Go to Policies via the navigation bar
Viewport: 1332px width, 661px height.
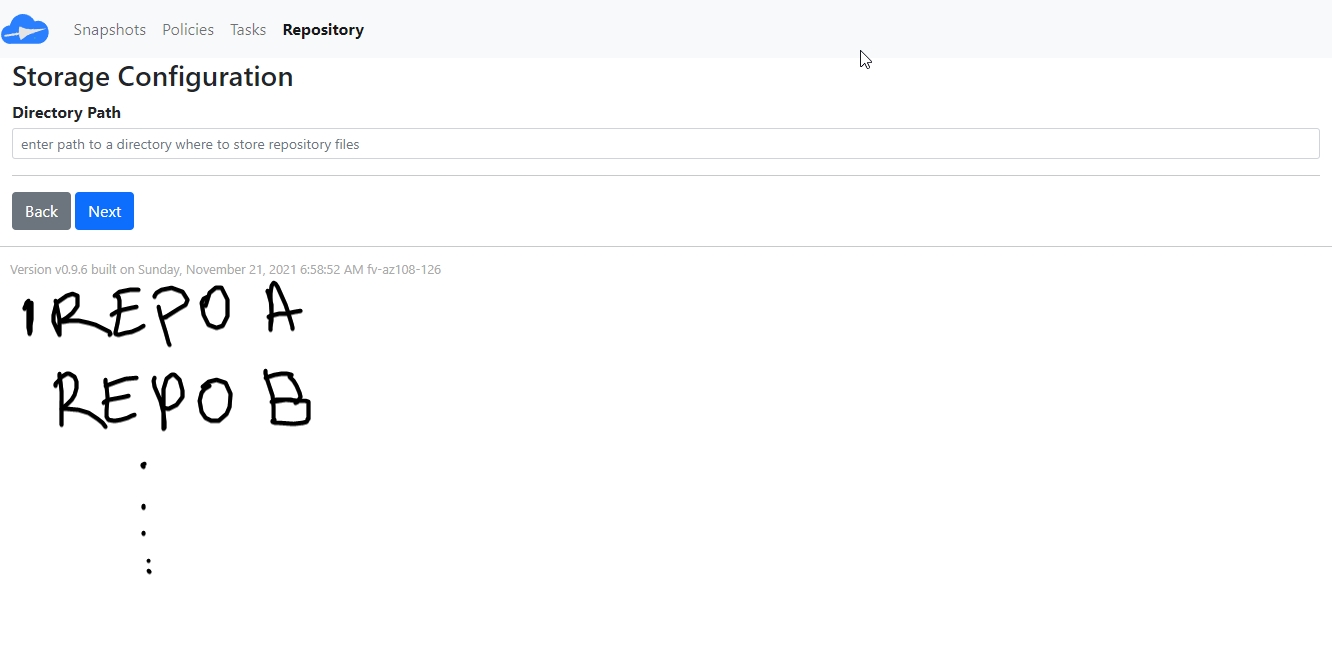tap(188, 29)
